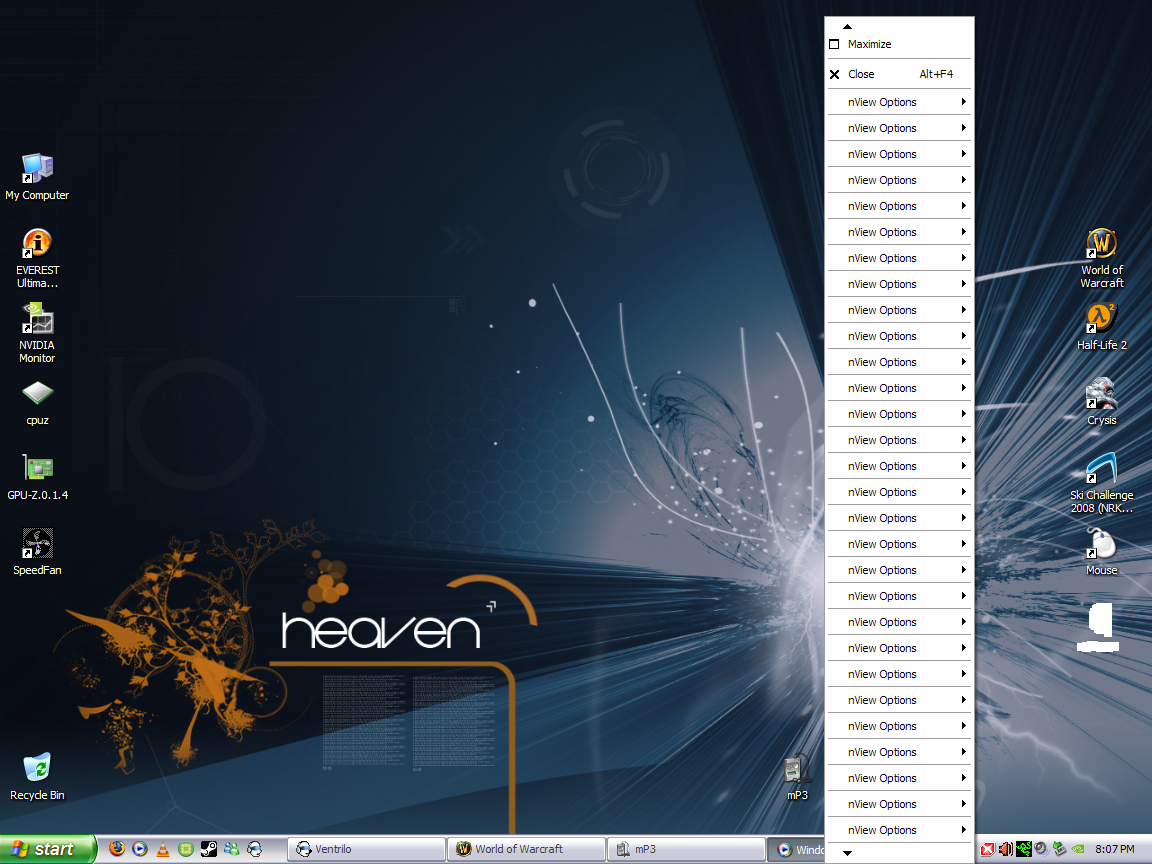Screen dimensions: 1152x864
Task: Select the Ski Challenge 2008 desktop icon
Action: coord(1101,469)
